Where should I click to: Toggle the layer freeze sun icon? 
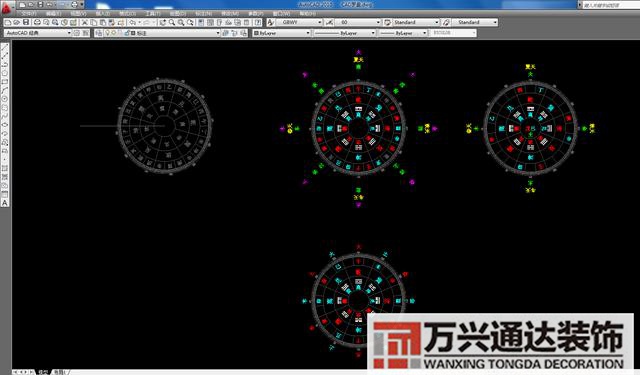(x=114, y=33)
